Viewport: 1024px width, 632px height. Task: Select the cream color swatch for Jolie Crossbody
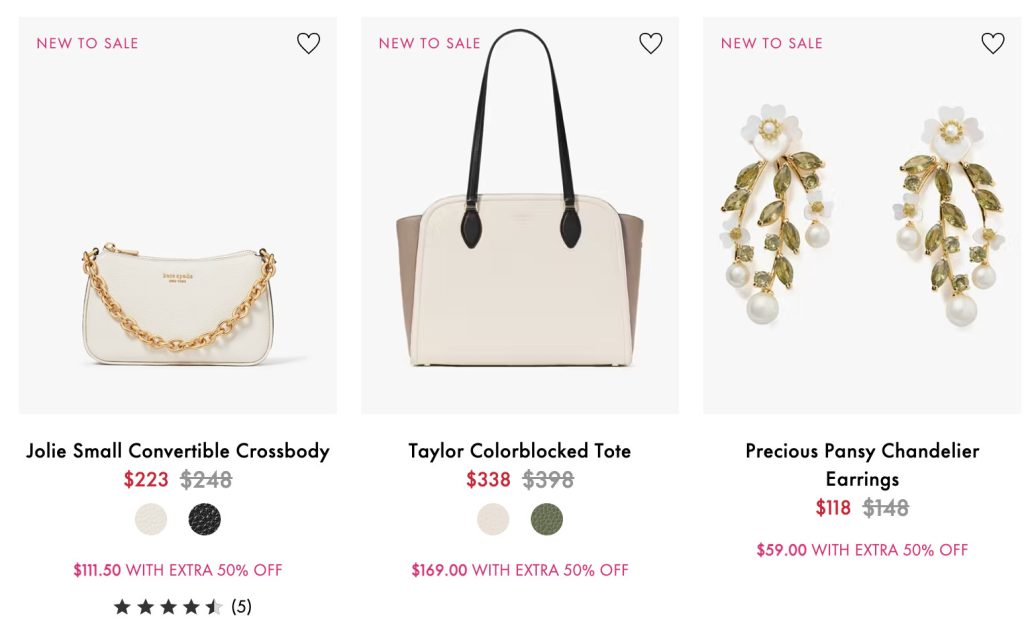pyautogui.click(x=151, y=519)
